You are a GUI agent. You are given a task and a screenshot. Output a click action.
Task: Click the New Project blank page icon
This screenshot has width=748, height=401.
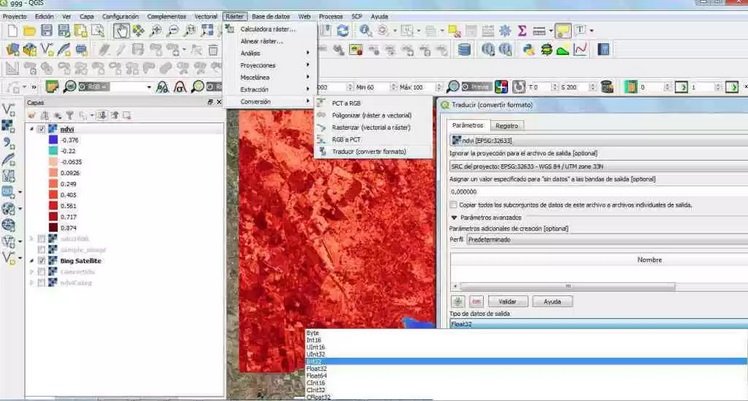click(x=11, y=31)
